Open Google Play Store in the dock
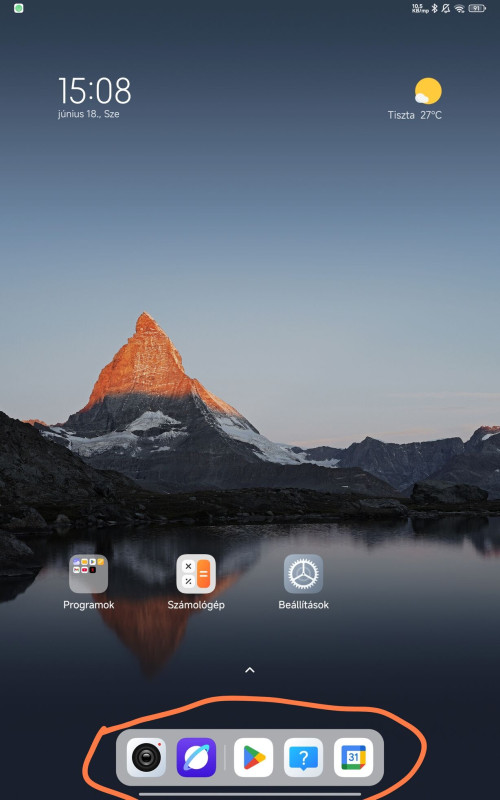This screenshot has width=500, height=800. [254, 757]
